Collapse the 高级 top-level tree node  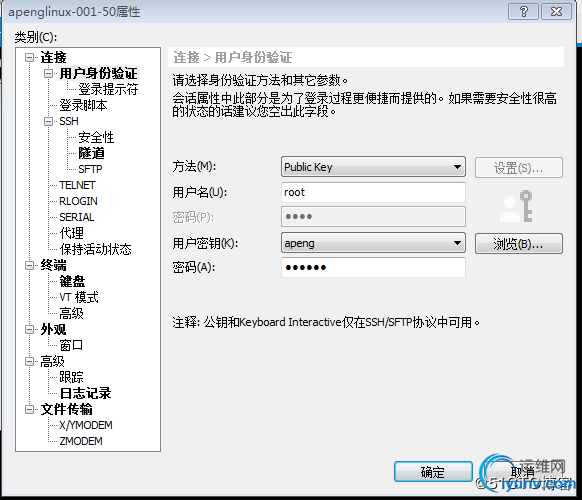29,361
